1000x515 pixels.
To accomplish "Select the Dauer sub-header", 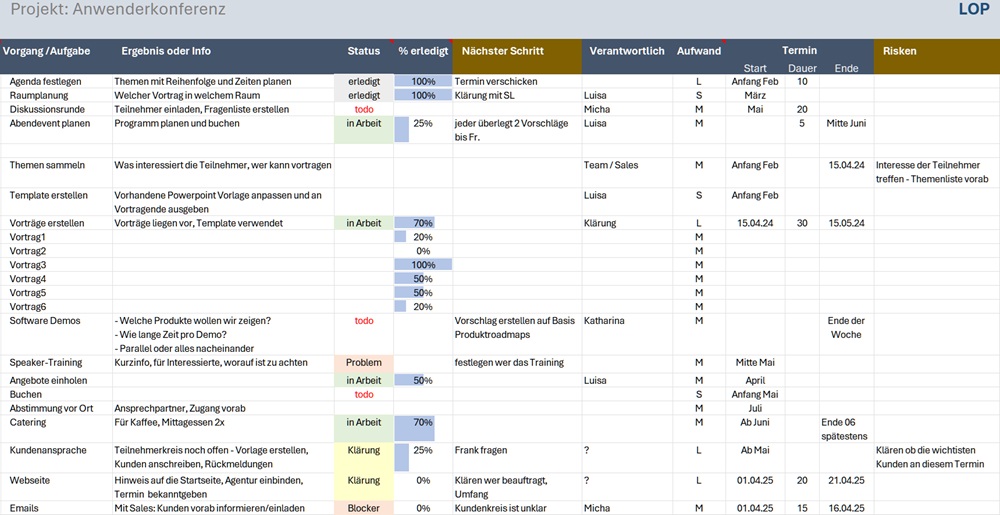I will 802,68.
